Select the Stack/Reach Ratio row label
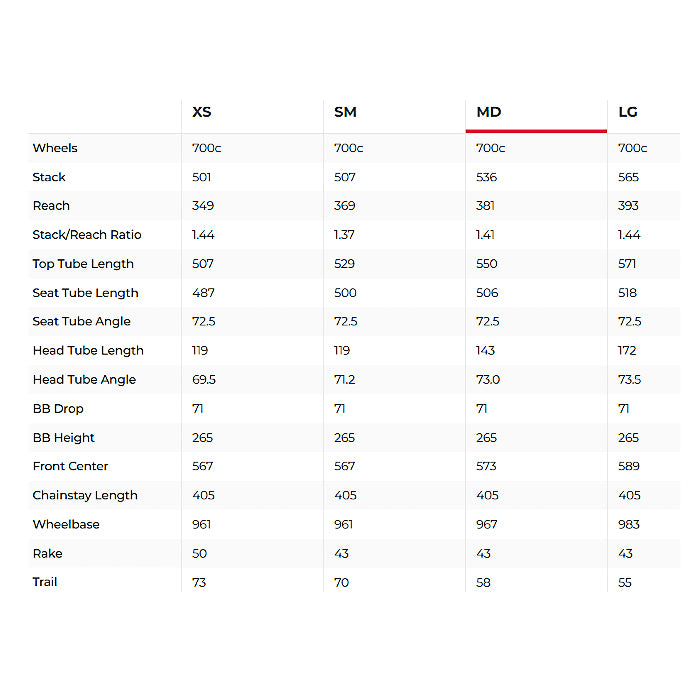The width and height of the screenshot is (692, 692). 87,235
